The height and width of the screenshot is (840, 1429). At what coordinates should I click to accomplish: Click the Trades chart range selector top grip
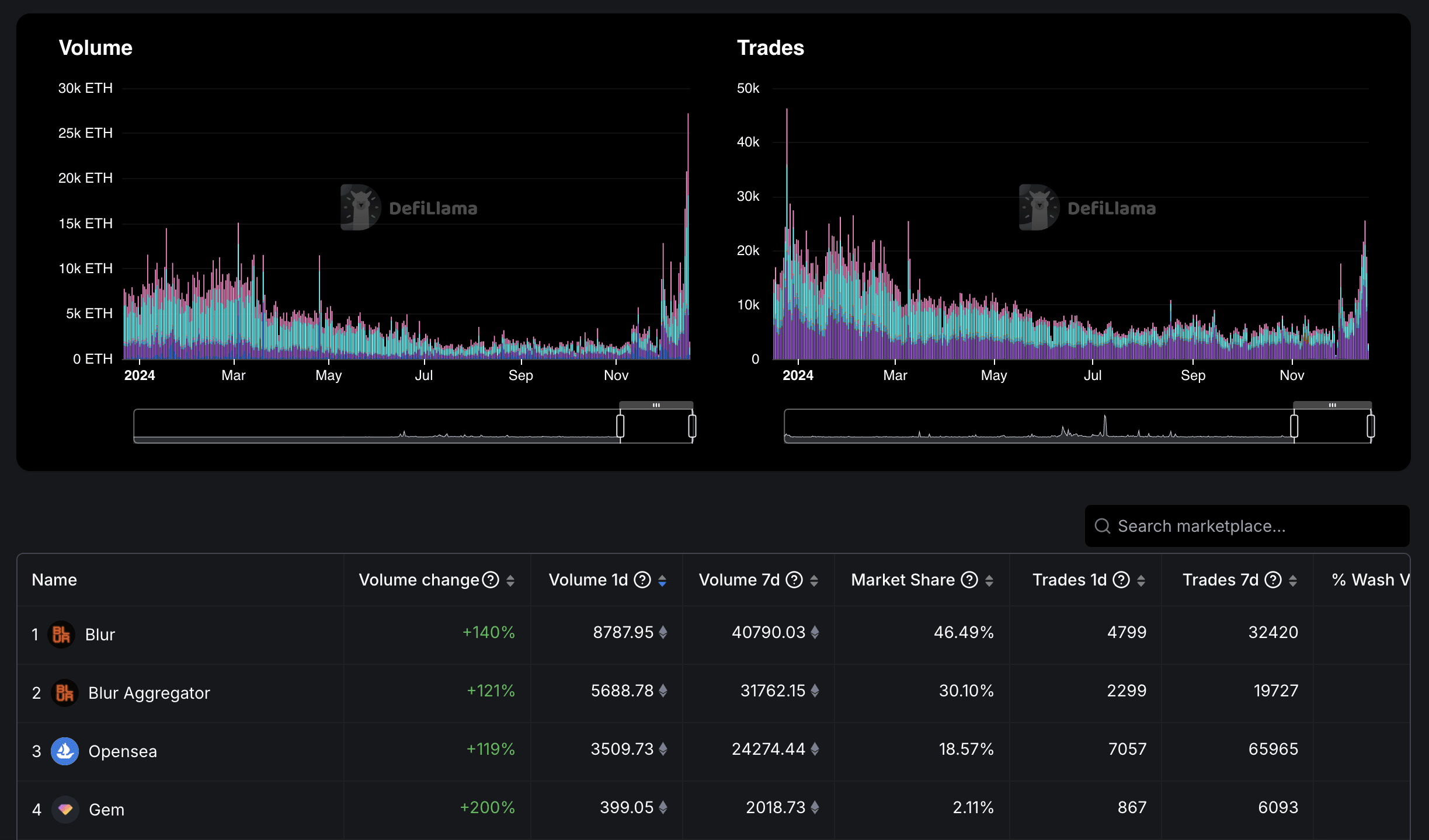(x=1333, y=405)
